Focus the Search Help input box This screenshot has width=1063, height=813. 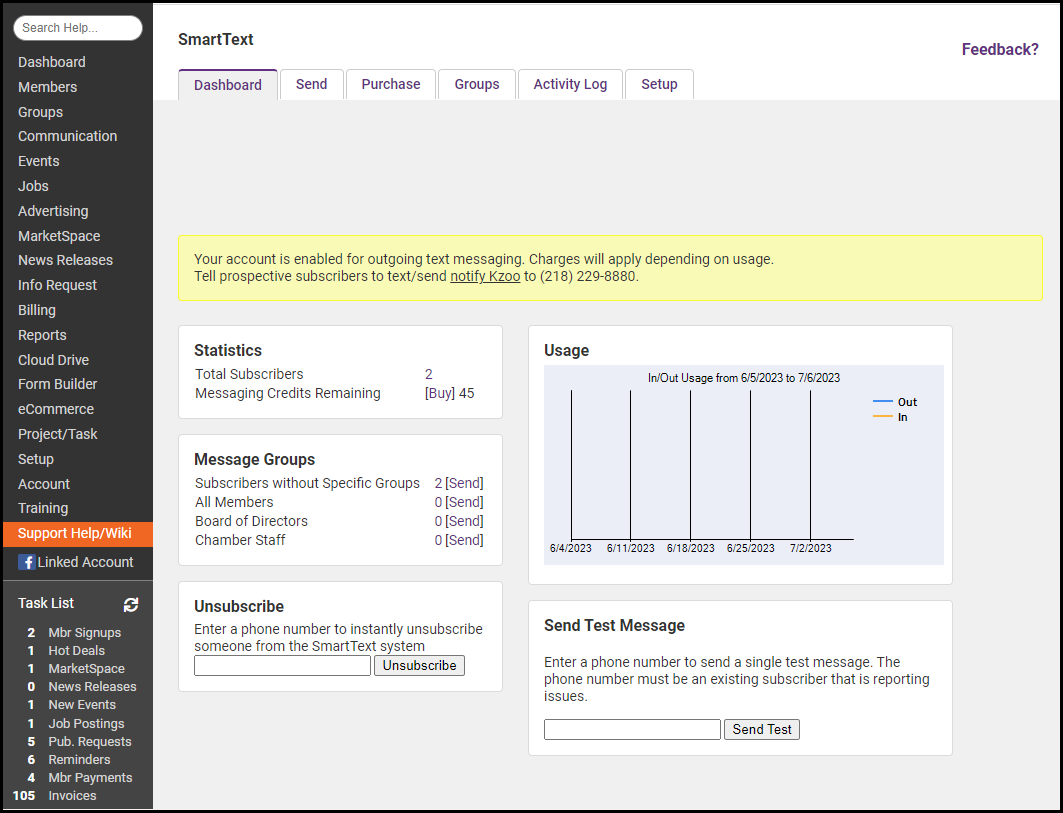tap(78, 28)
